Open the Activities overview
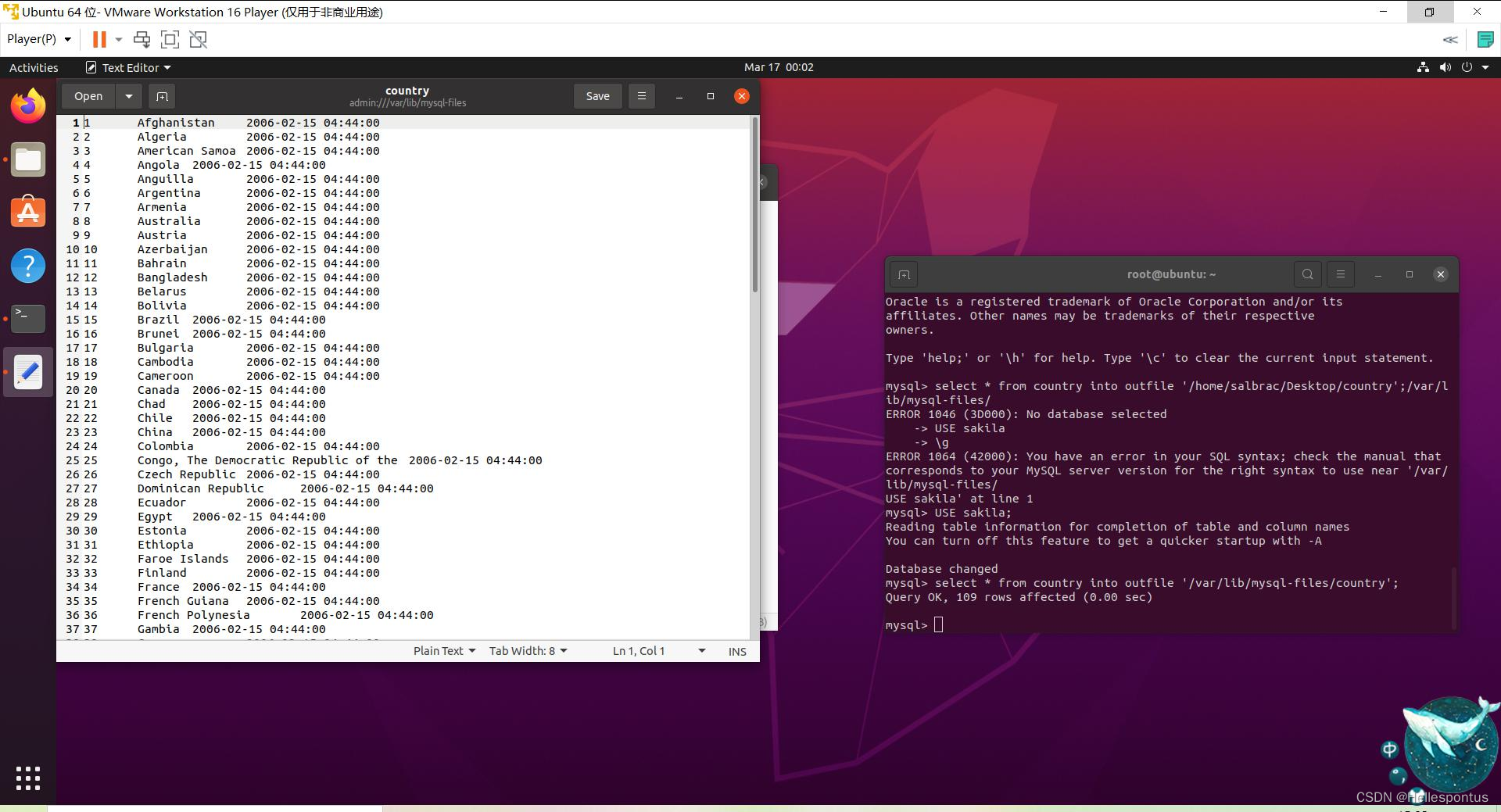 33,67
